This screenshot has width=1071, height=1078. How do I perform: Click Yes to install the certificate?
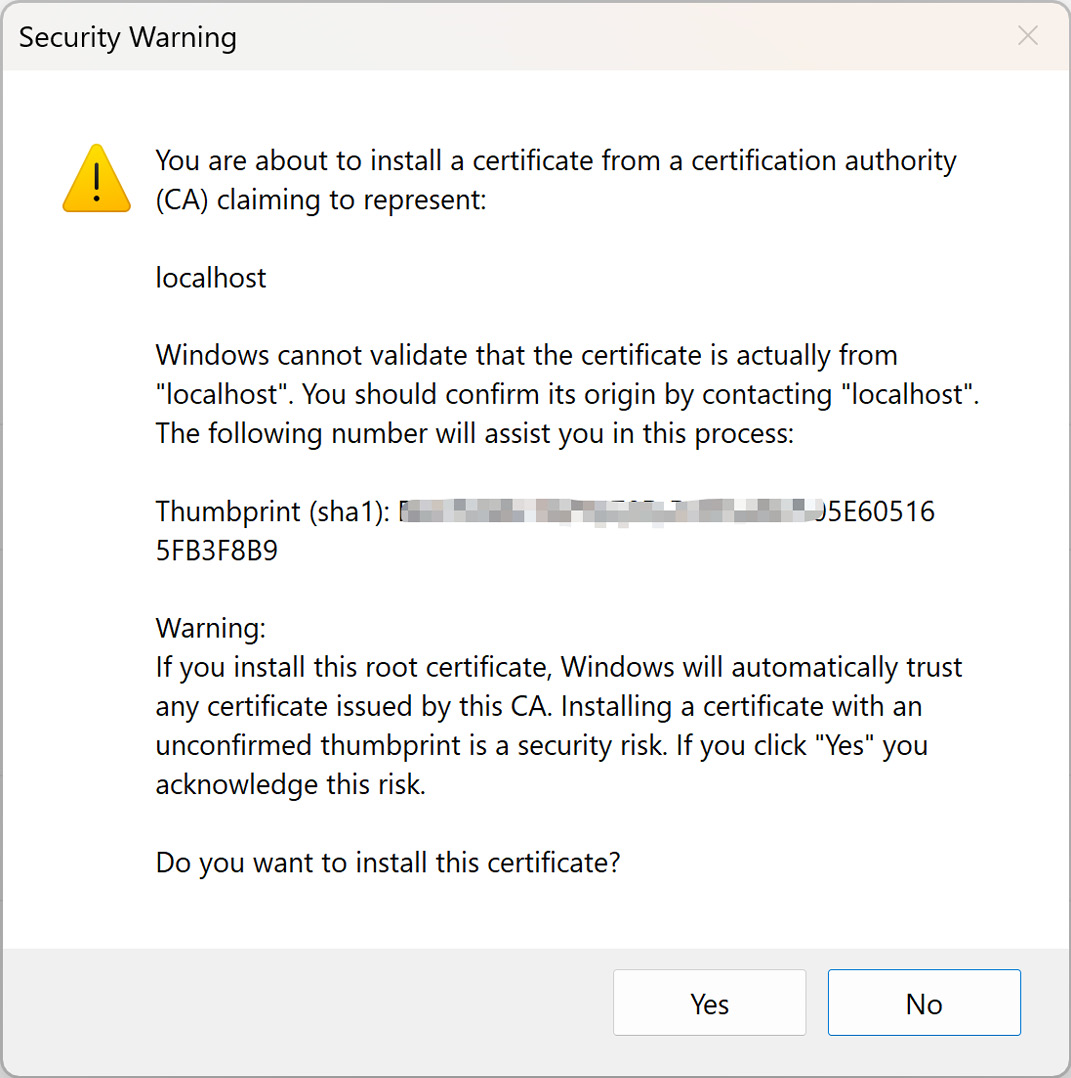[x=709, y=1002]
